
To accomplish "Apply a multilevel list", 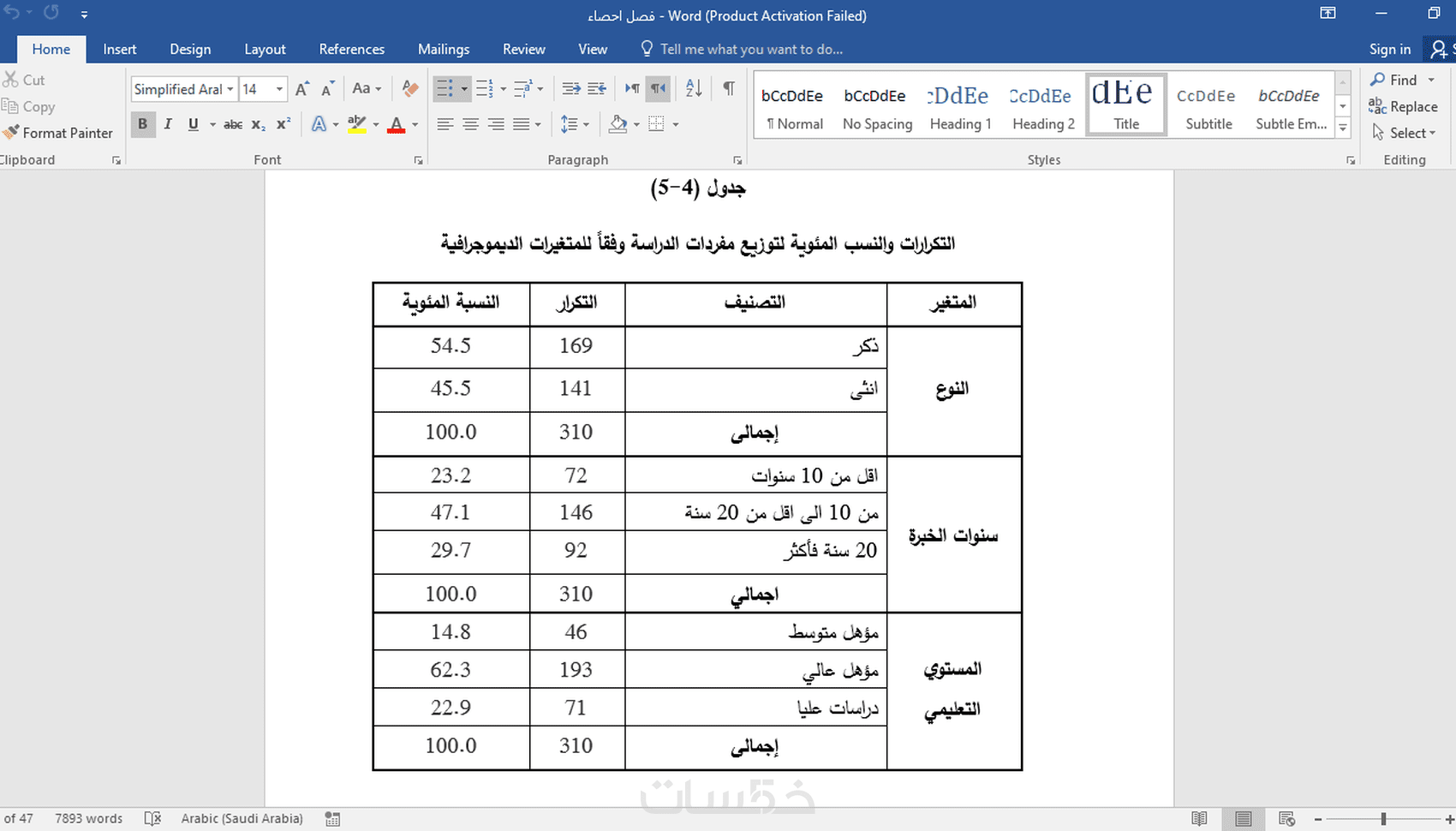I will pyautogui.click(x=524, y=88).
